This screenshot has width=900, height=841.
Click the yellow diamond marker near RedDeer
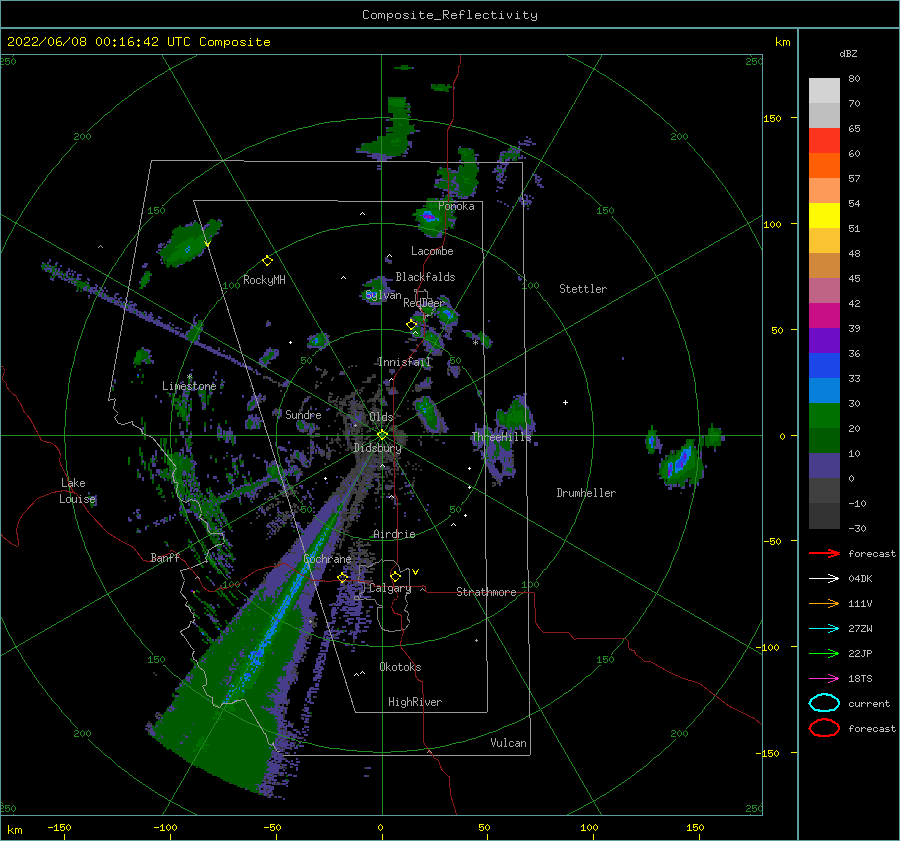tap(412, 324)
